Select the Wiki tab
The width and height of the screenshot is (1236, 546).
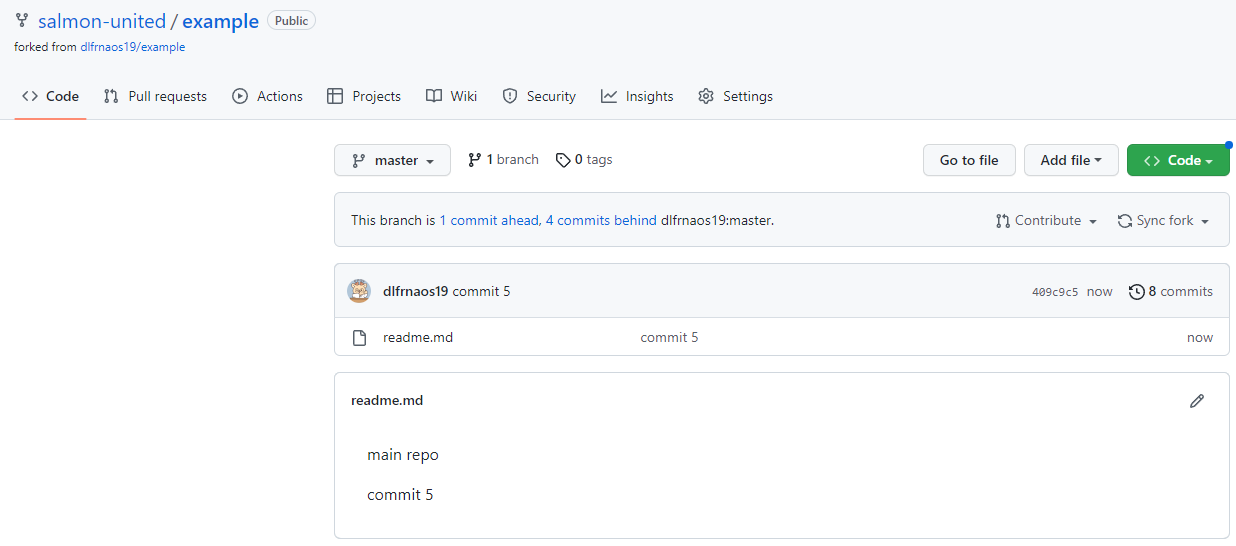pyautogui.click(x=451, y=96)
